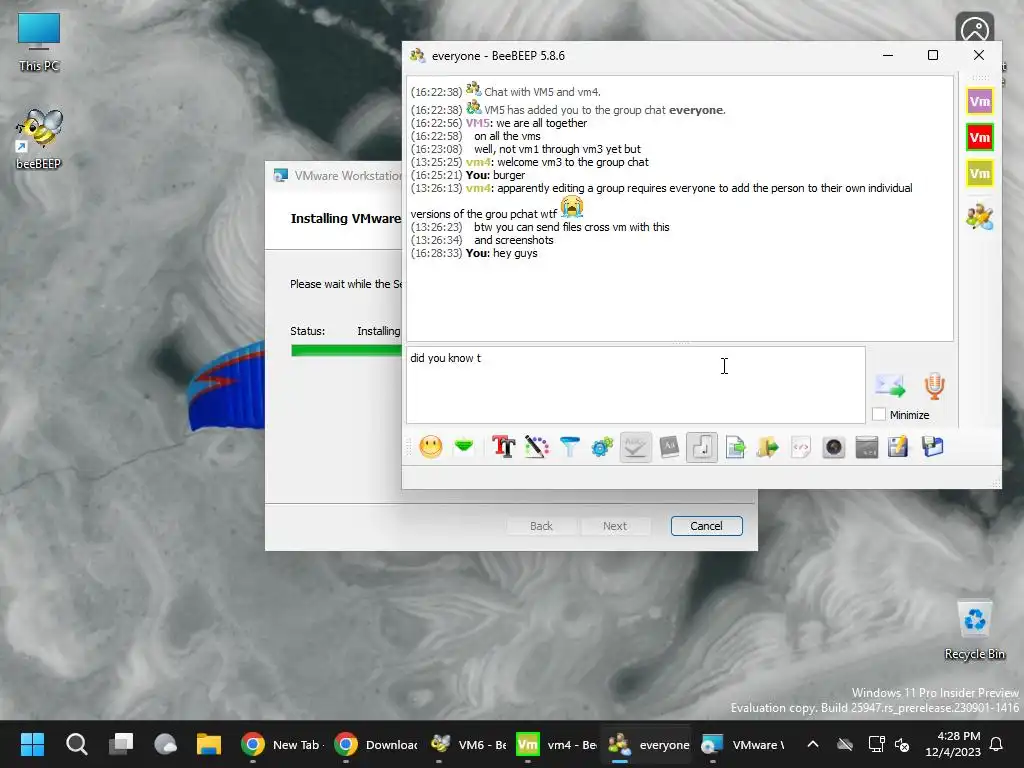Click the dark window panel icon
The height and width of the screenshot is (768, 1024).
[867, 447]
